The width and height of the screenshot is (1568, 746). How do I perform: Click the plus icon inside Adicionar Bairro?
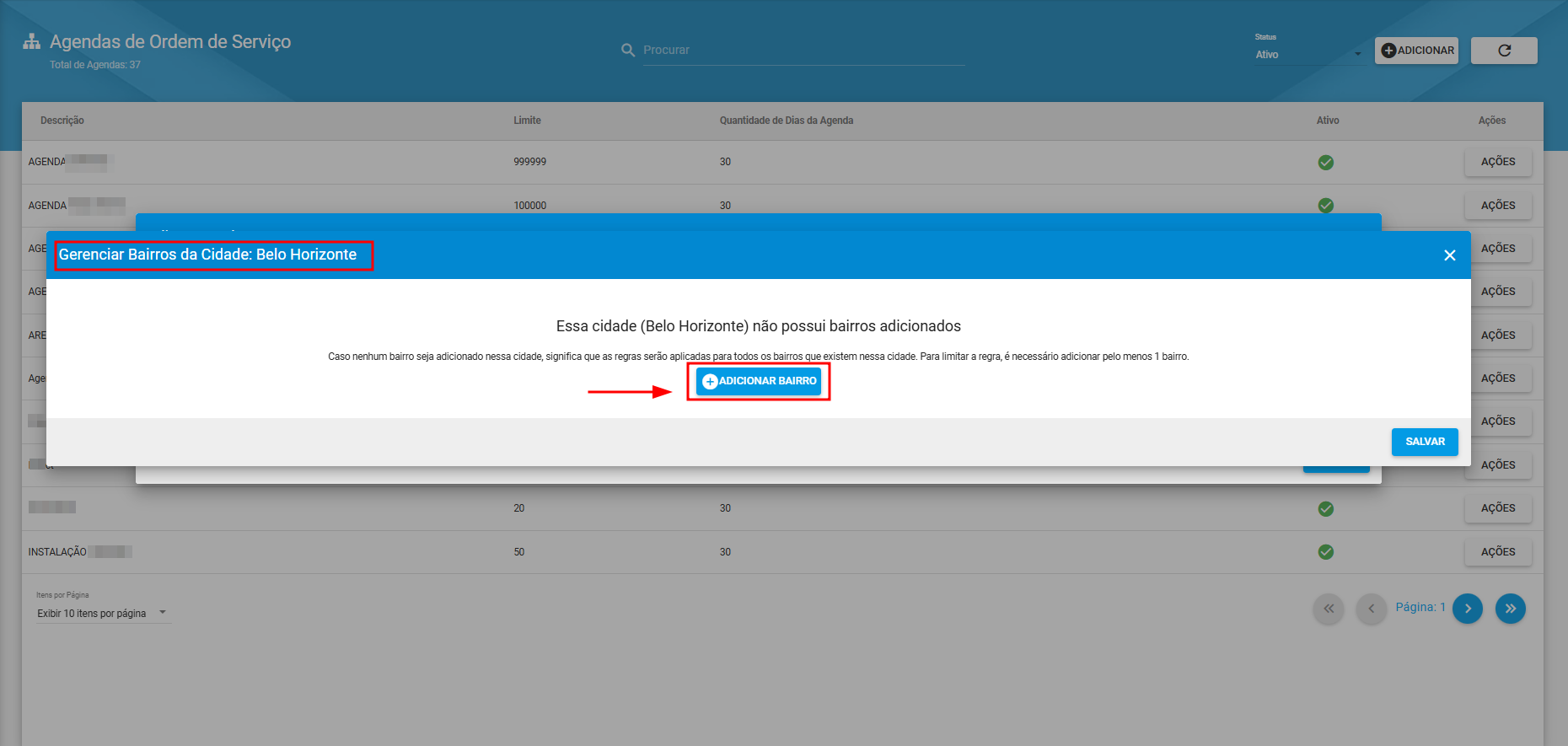[x=710, y=382]
